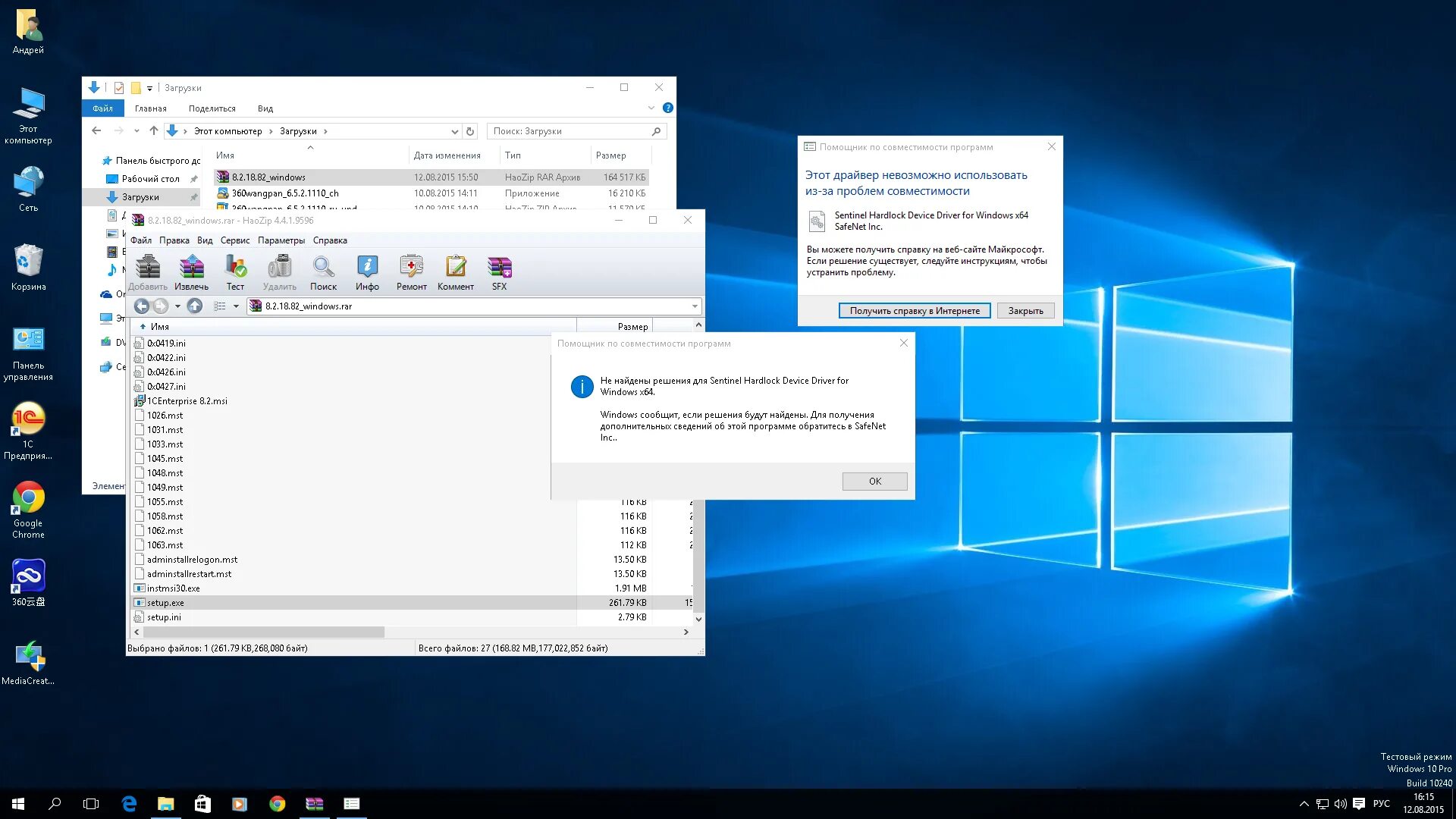The width and height of the screenshot is (1456, 819).
Task: Click the Comment (Коммент) icon
Action: 455,272
